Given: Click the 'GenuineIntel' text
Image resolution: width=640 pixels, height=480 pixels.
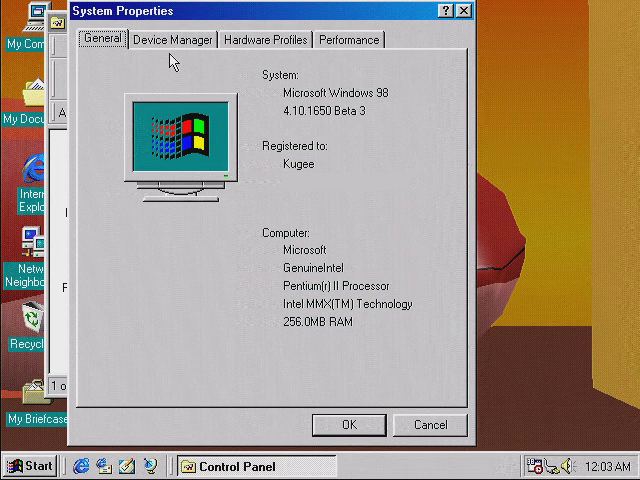Looking at the screenshot, I should tap(313, 268).
